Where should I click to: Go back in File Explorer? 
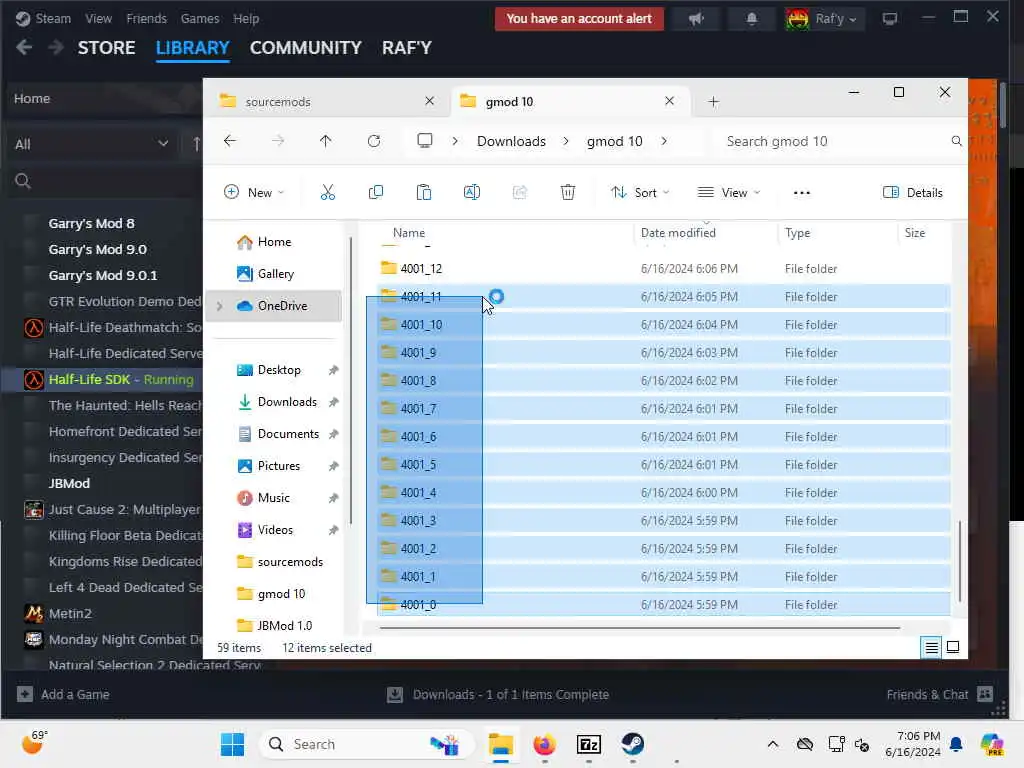coord(230,141)
